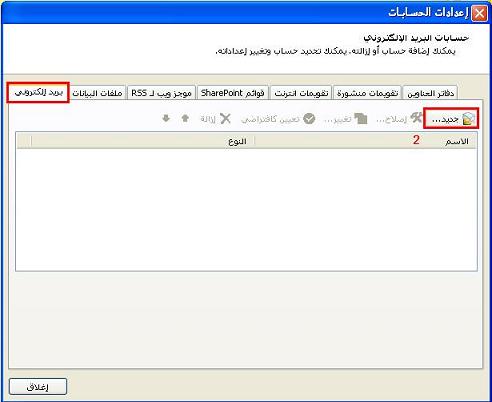Click the move account down arrow
Image resolution: width=492 pixels, height=402 pixels.
click(x=166, y=118)
